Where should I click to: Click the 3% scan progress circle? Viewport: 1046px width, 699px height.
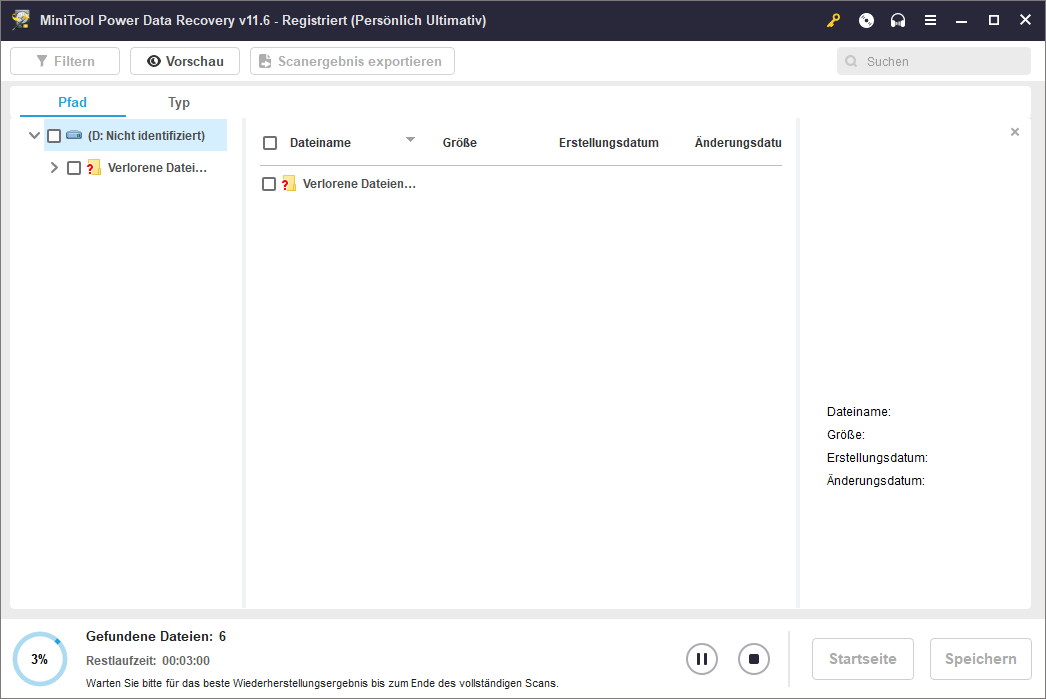[40, 659]
